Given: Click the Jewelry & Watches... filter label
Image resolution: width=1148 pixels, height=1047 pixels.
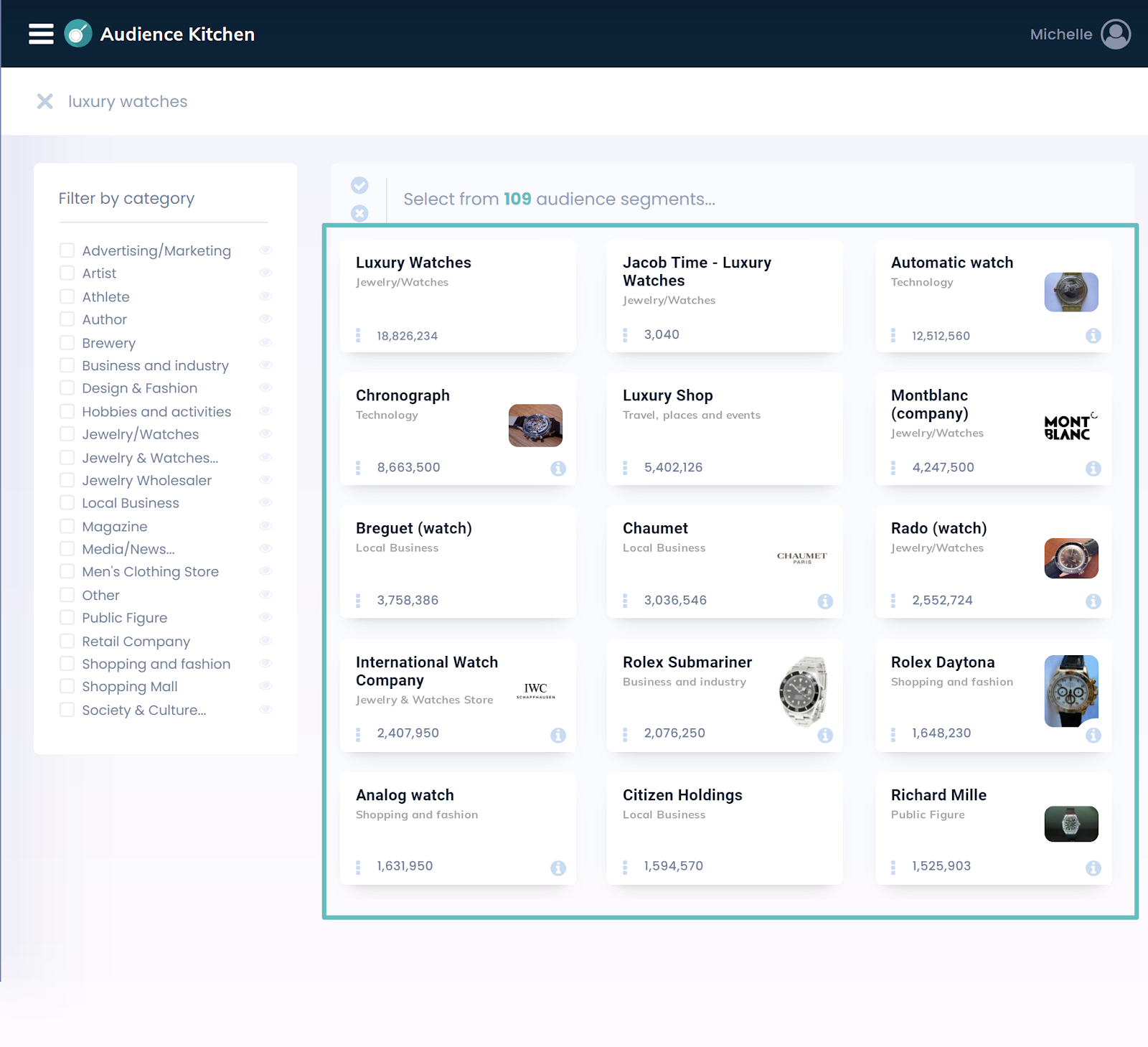Looking at the screenshot, I should (150, 458).
